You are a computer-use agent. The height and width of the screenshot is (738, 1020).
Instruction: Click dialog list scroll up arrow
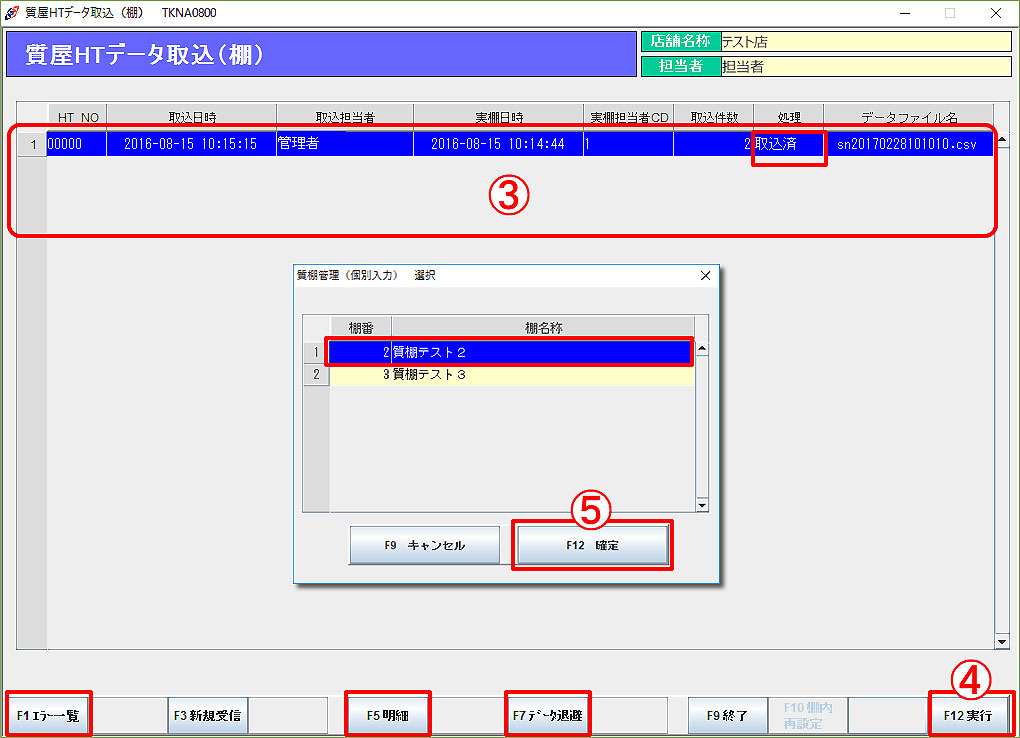click(702, 349)
